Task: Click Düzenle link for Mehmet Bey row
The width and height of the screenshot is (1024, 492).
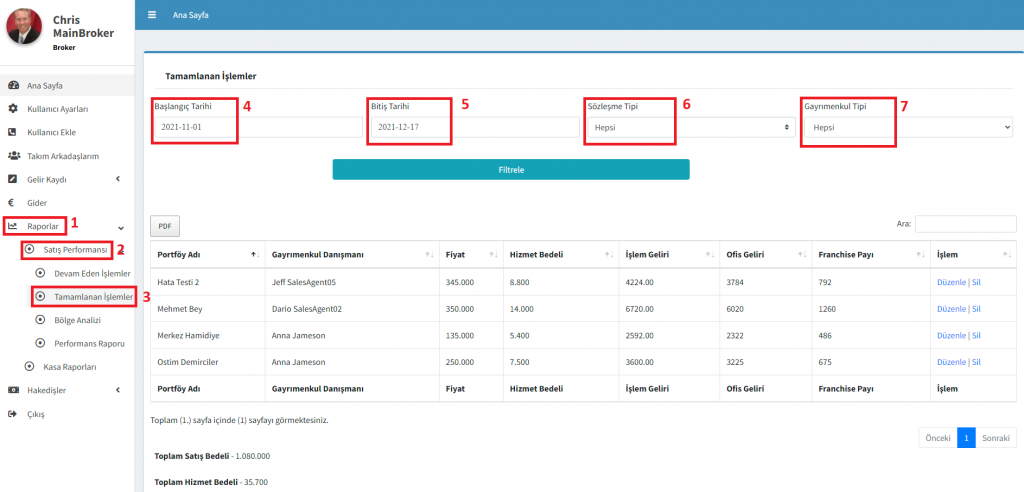Action: coord(951,309)
